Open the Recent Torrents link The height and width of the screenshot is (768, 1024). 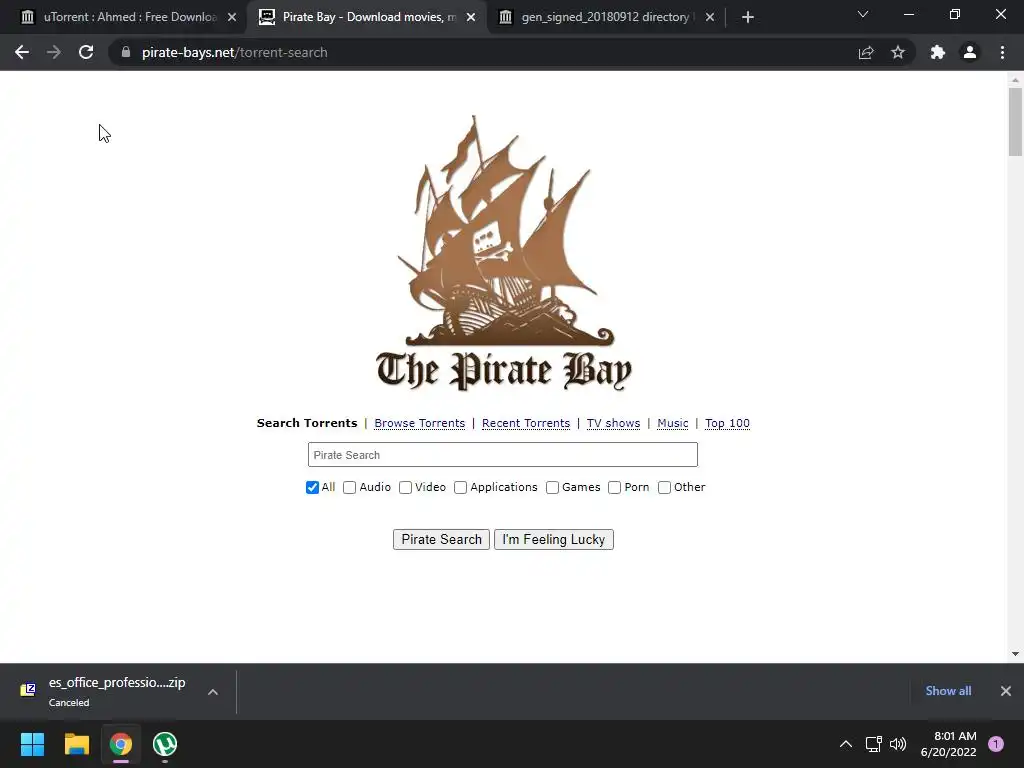pyautogui.click(x=526, y=423)
